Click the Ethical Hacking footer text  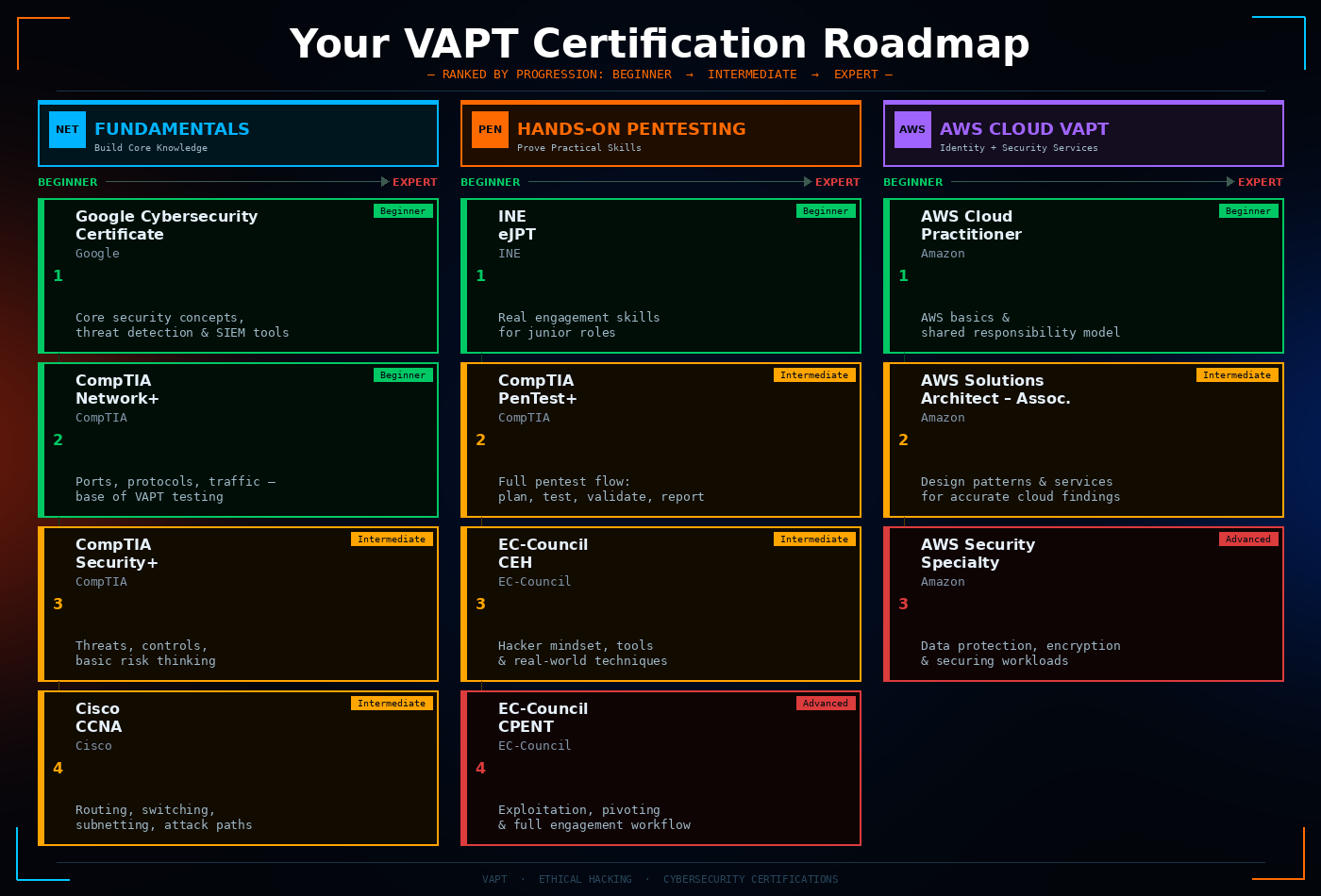tap(585, 879)
